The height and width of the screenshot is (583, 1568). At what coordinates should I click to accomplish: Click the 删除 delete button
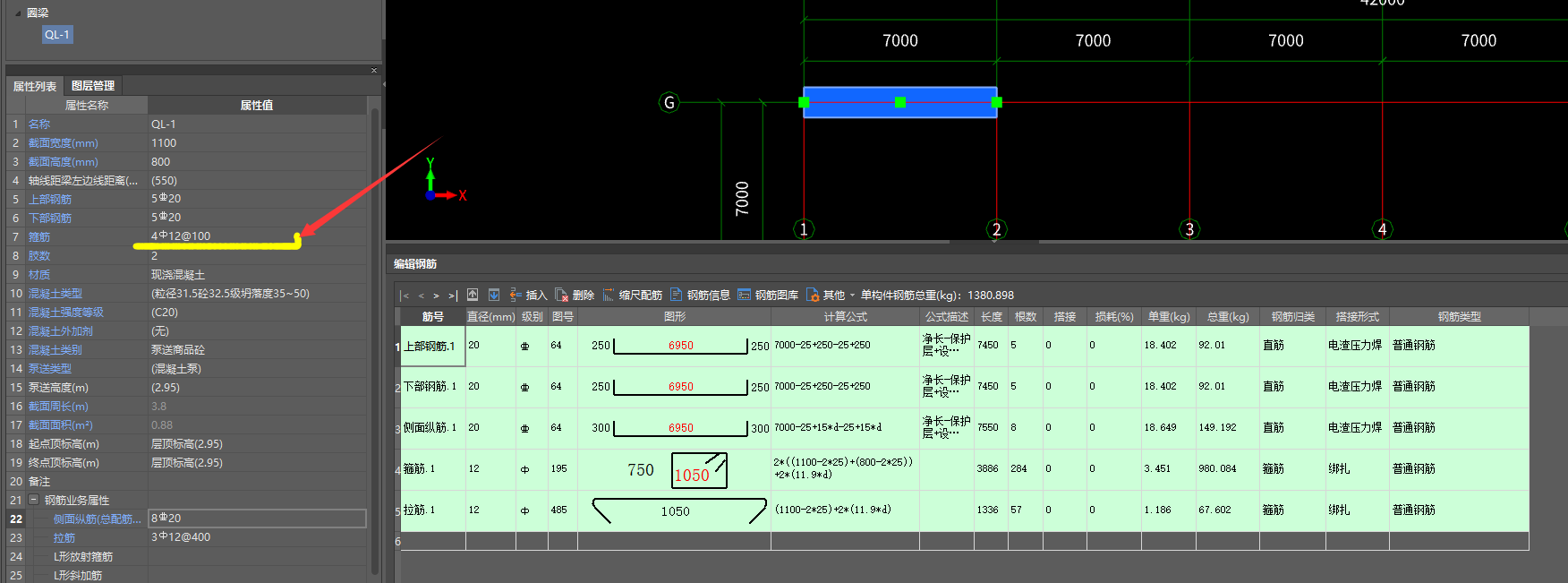tap(575, 295)
